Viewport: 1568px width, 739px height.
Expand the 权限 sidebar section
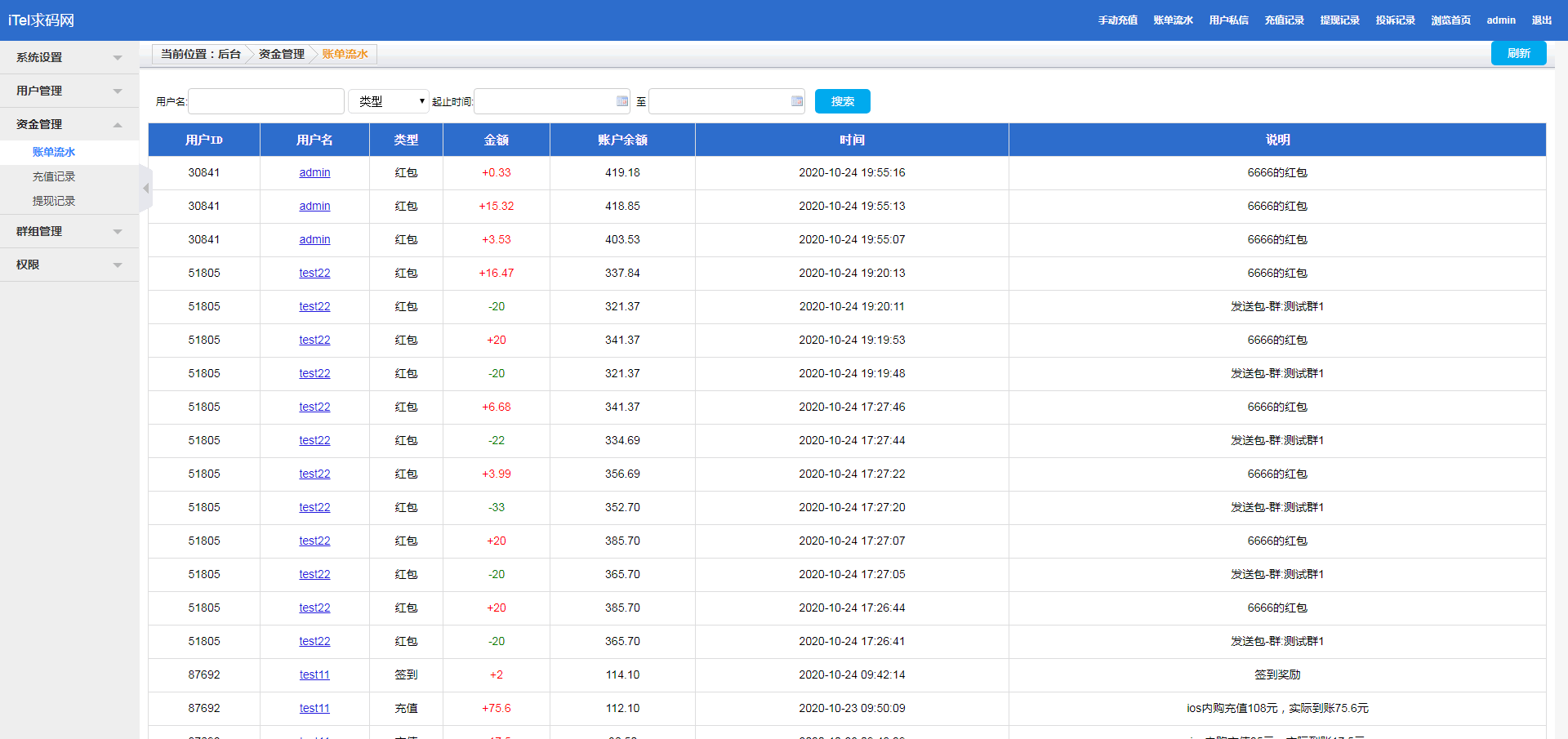click(x=69, y=265)
